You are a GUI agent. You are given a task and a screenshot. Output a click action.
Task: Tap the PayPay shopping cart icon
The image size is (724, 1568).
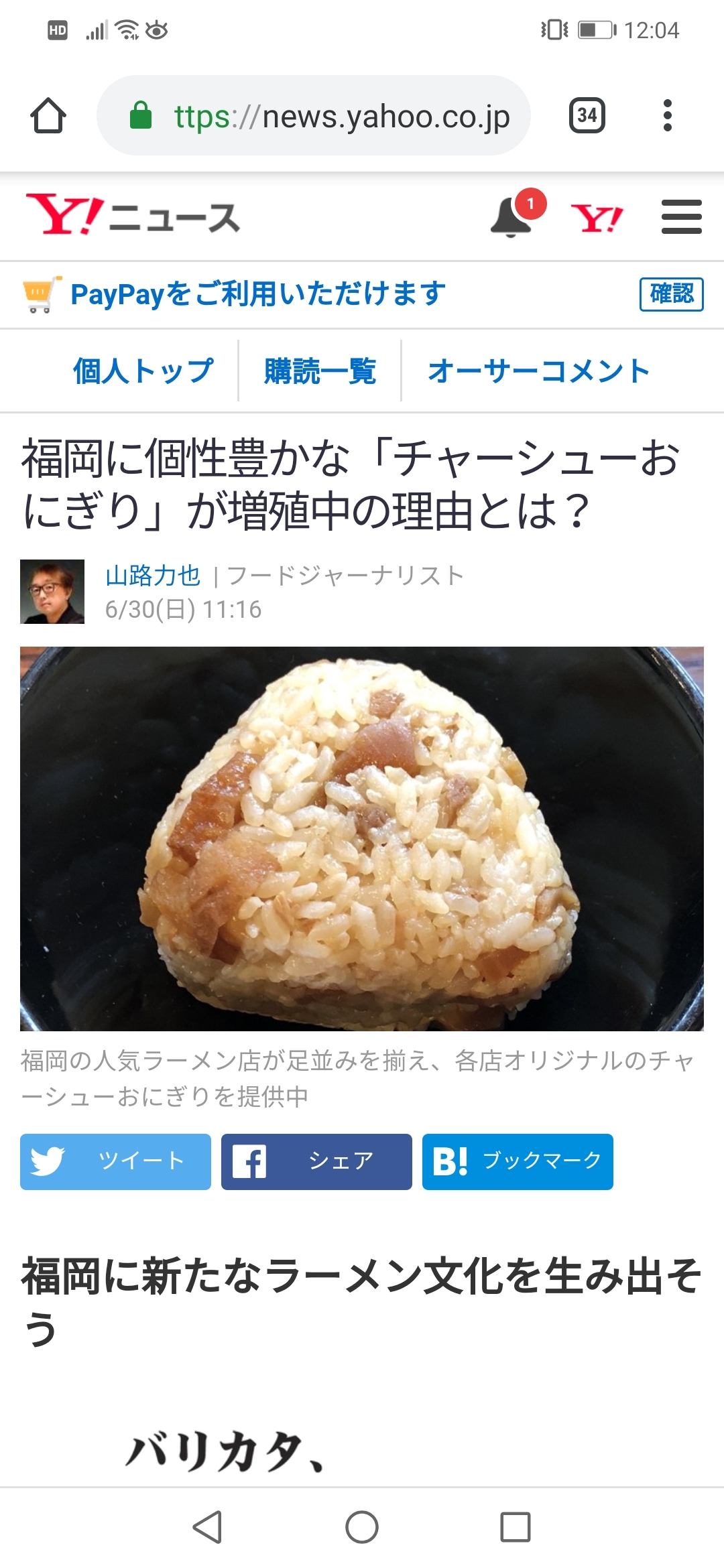42,294
